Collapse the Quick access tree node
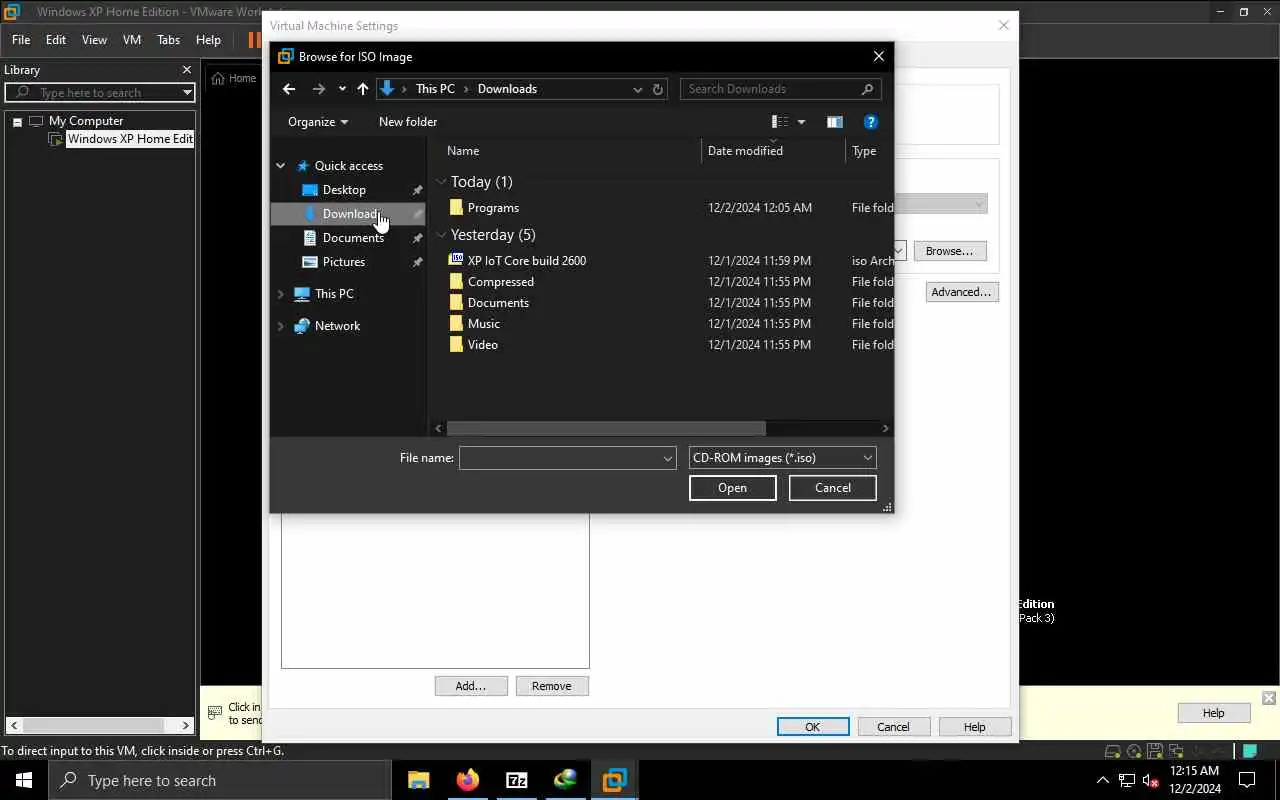Image resolution: width=1280 pixels, height=800 pixels. coord(281,166)
